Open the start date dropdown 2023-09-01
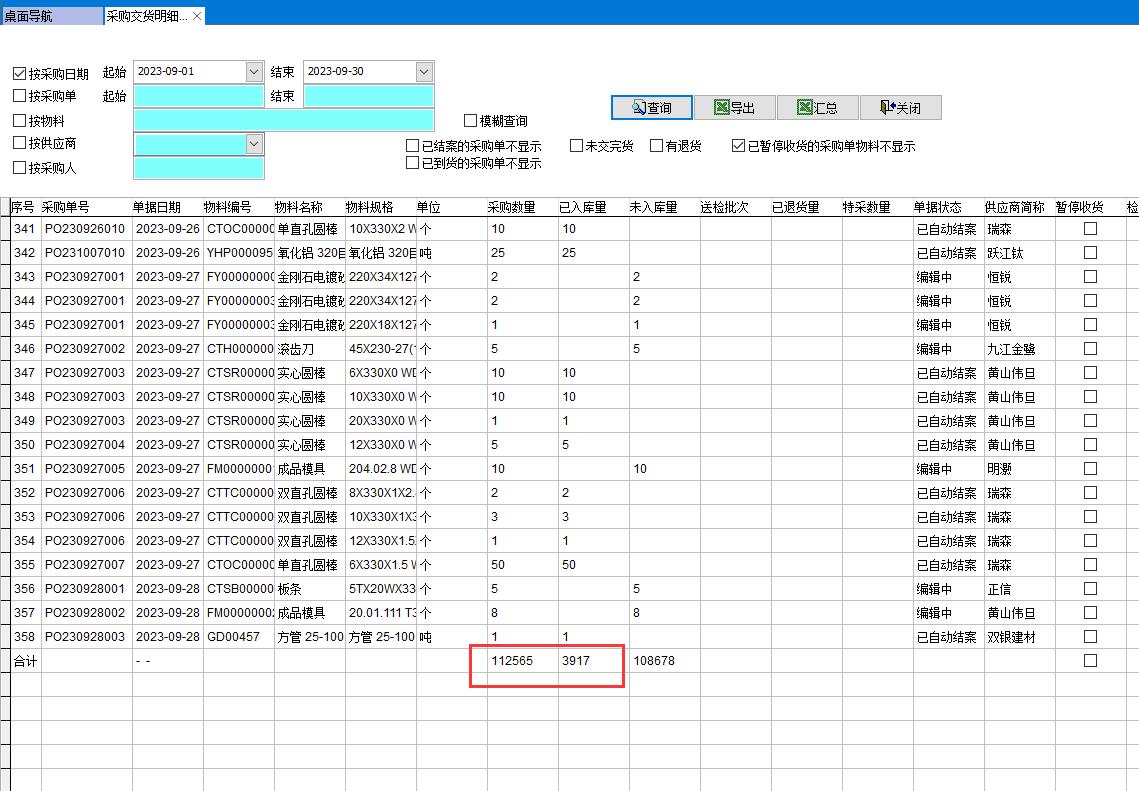The height and width of the screenshot is (791, 1139). point(253,72)
